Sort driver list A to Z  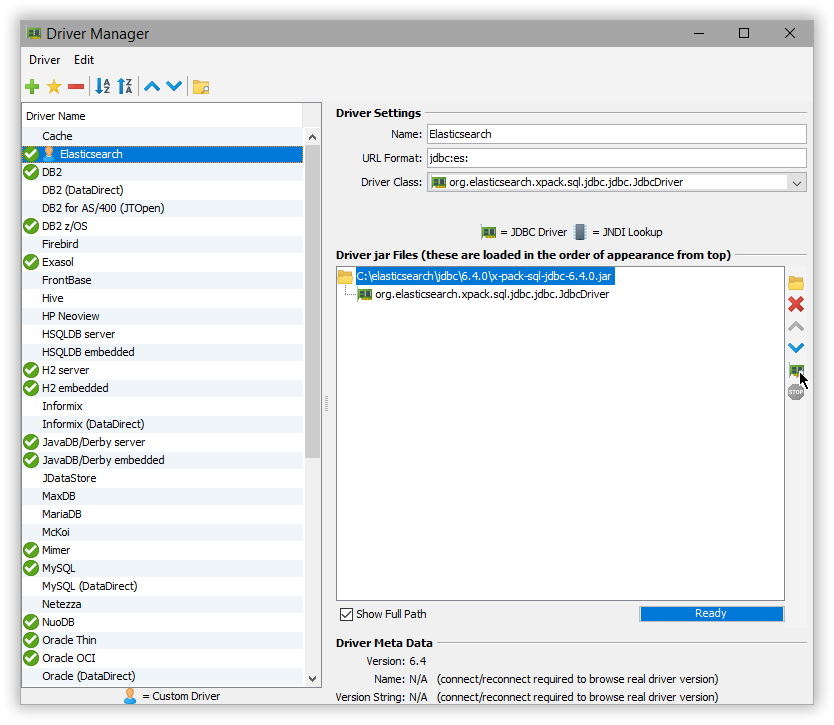pyautogui.click(x=102, y=87)
